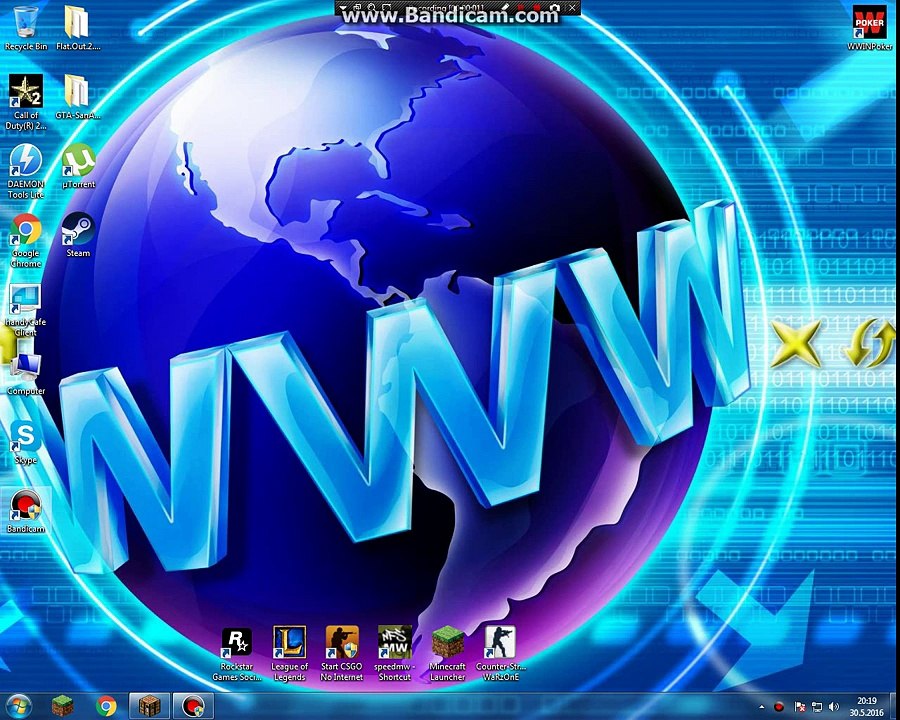900x720 pixels.
Task: Open µTorrent desktop shortcut
Action: 78,166
